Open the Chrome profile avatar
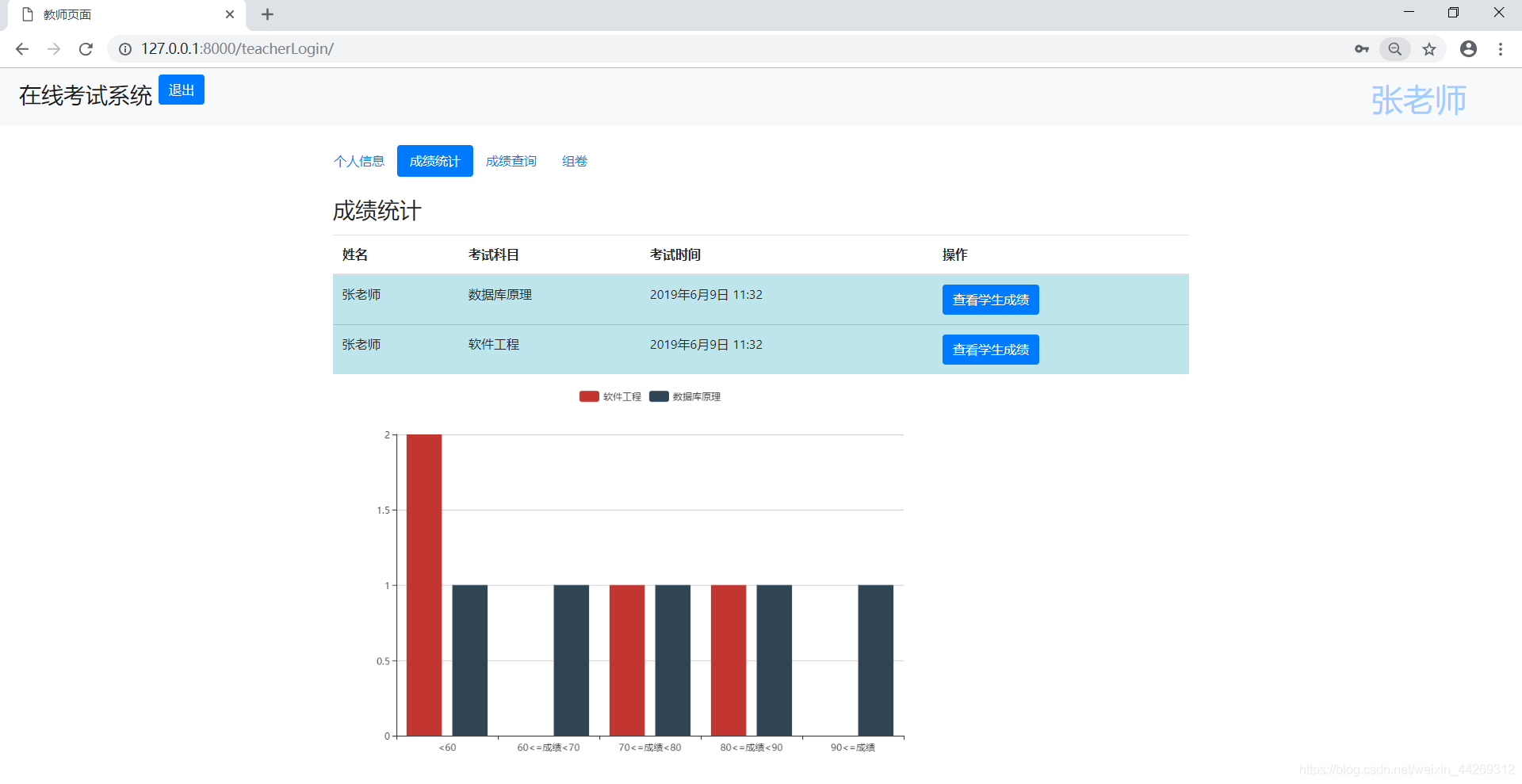Image resolution: width=1522 pixels, height=784 pixels. 1468,49
